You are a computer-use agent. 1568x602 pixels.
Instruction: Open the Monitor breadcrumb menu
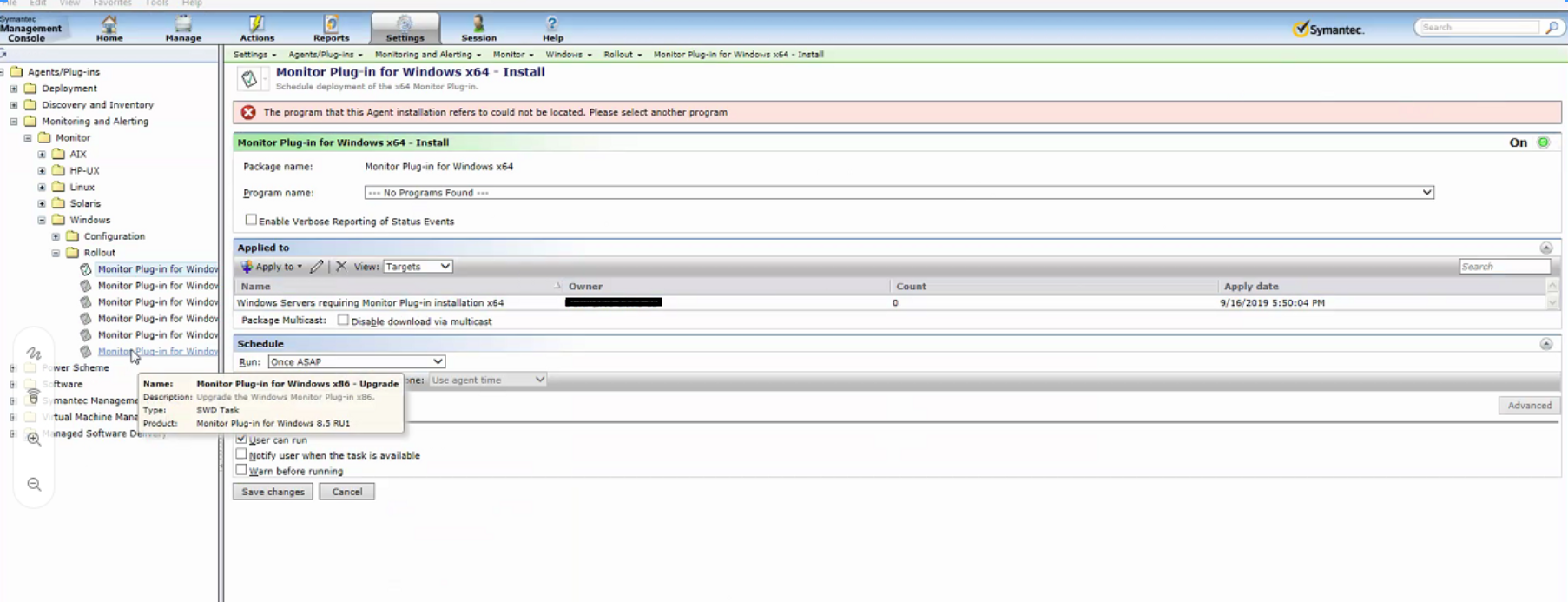point(513,54)
